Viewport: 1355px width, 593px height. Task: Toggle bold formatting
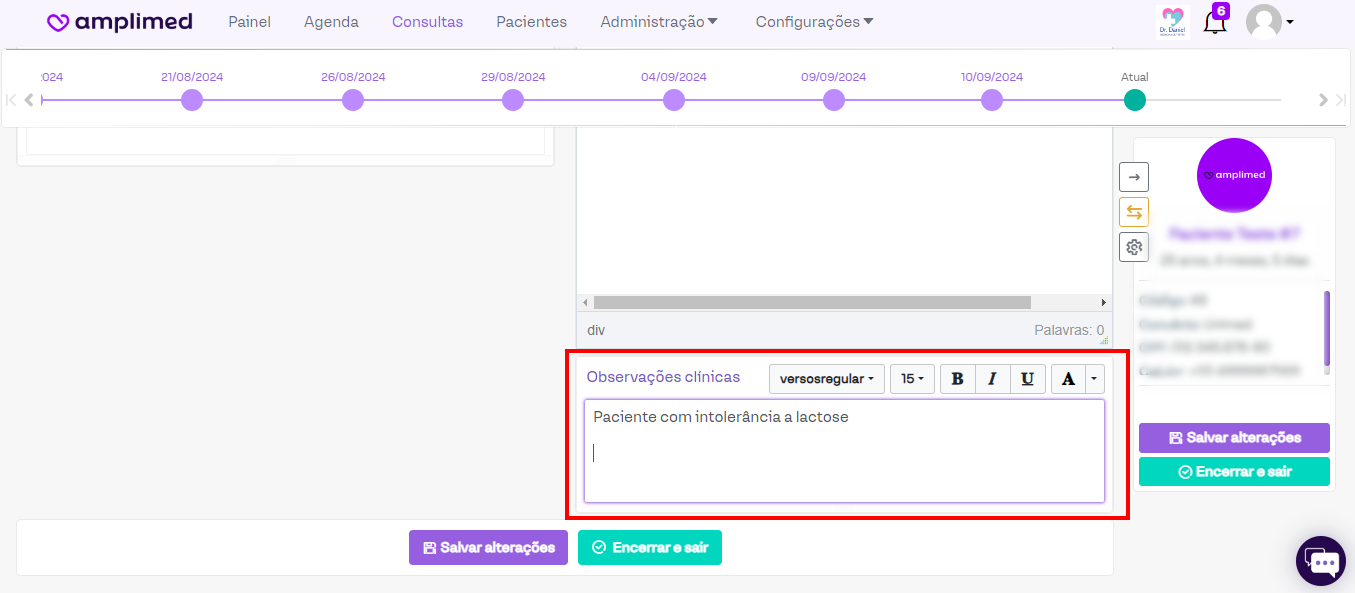[958, 379]
